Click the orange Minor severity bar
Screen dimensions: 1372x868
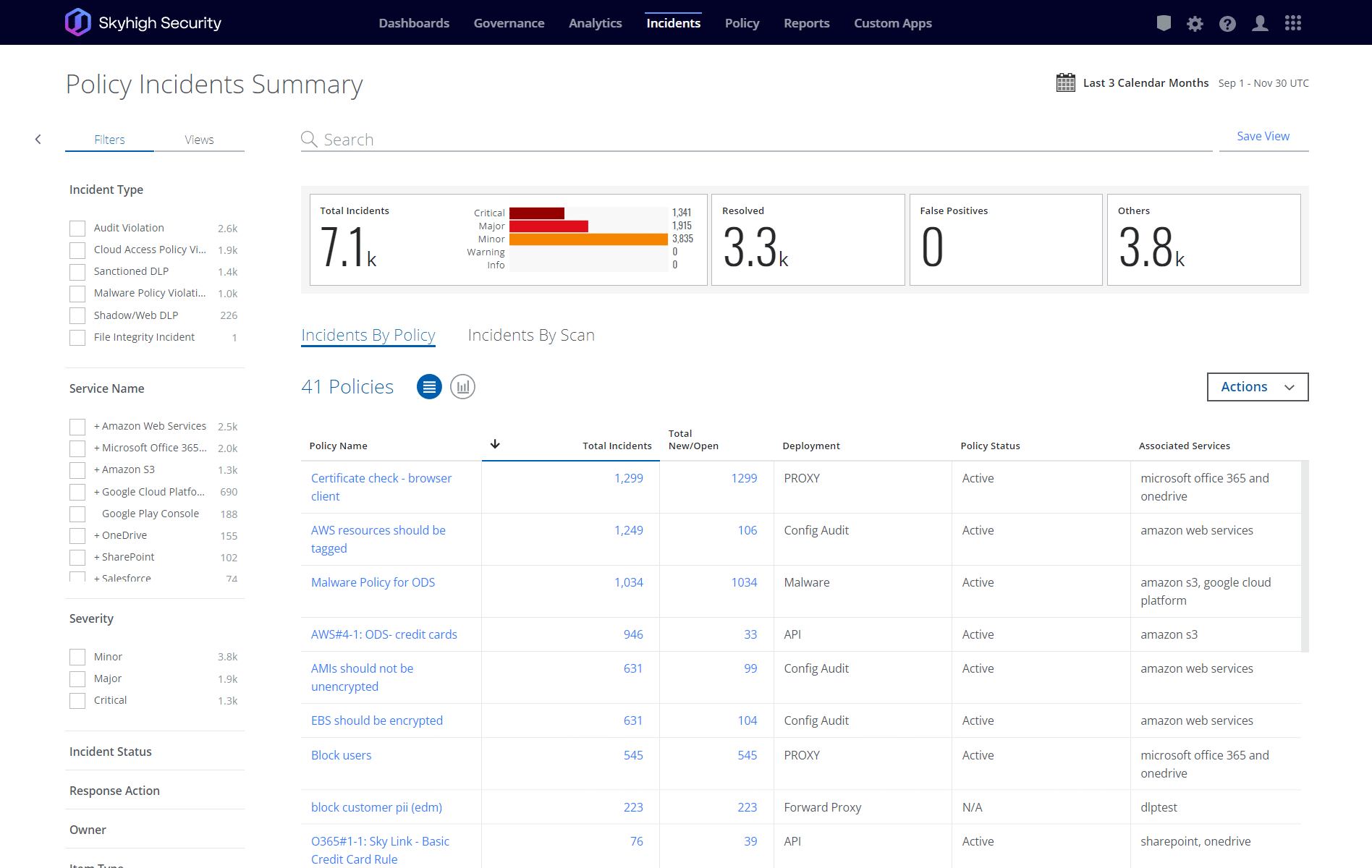click(x=588, y=239)
